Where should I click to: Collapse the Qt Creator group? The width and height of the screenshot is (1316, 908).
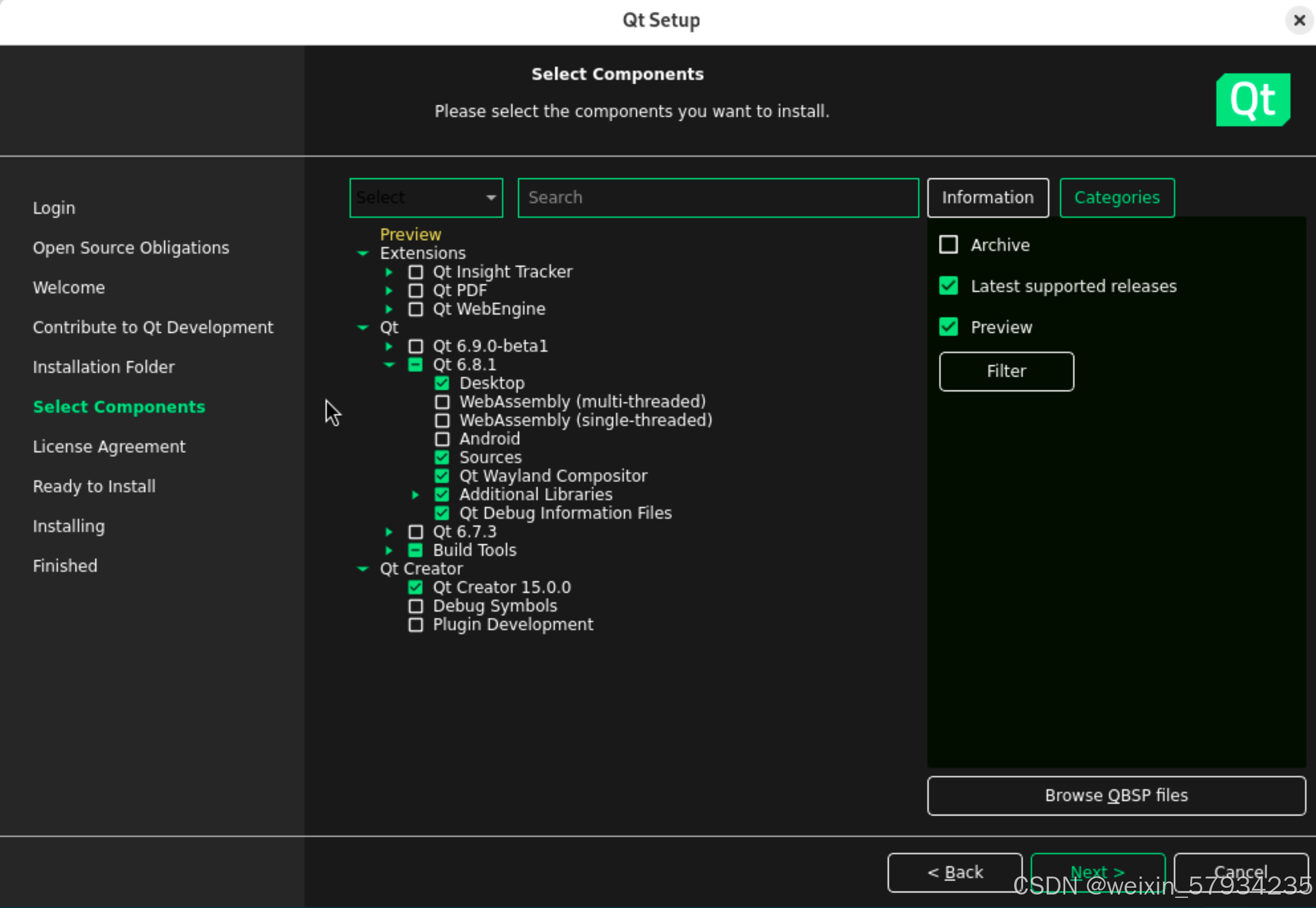[x=362, y=569]
